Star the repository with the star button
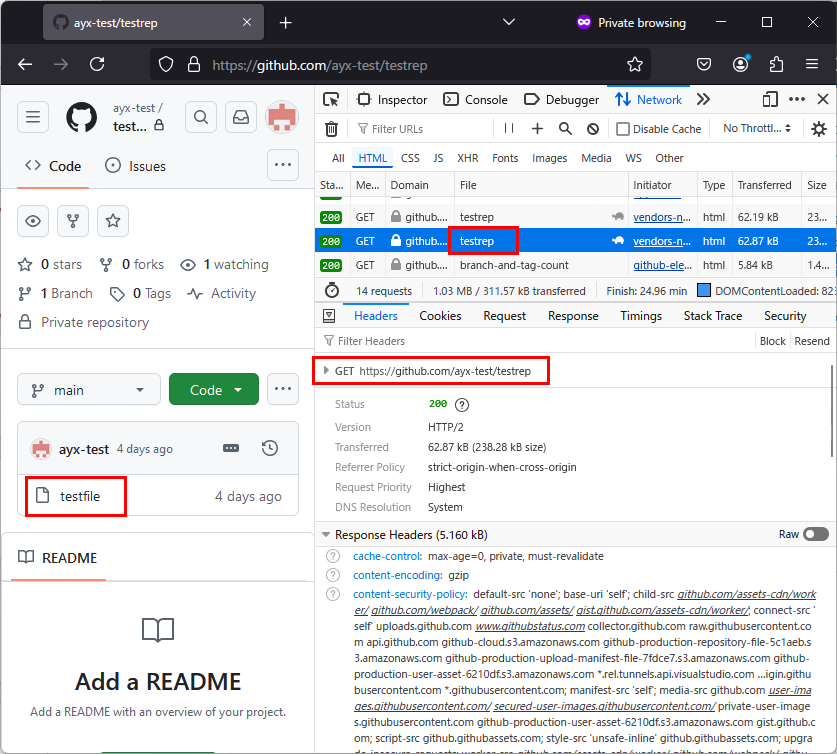837x754 pixels. [x=113, y=220]
